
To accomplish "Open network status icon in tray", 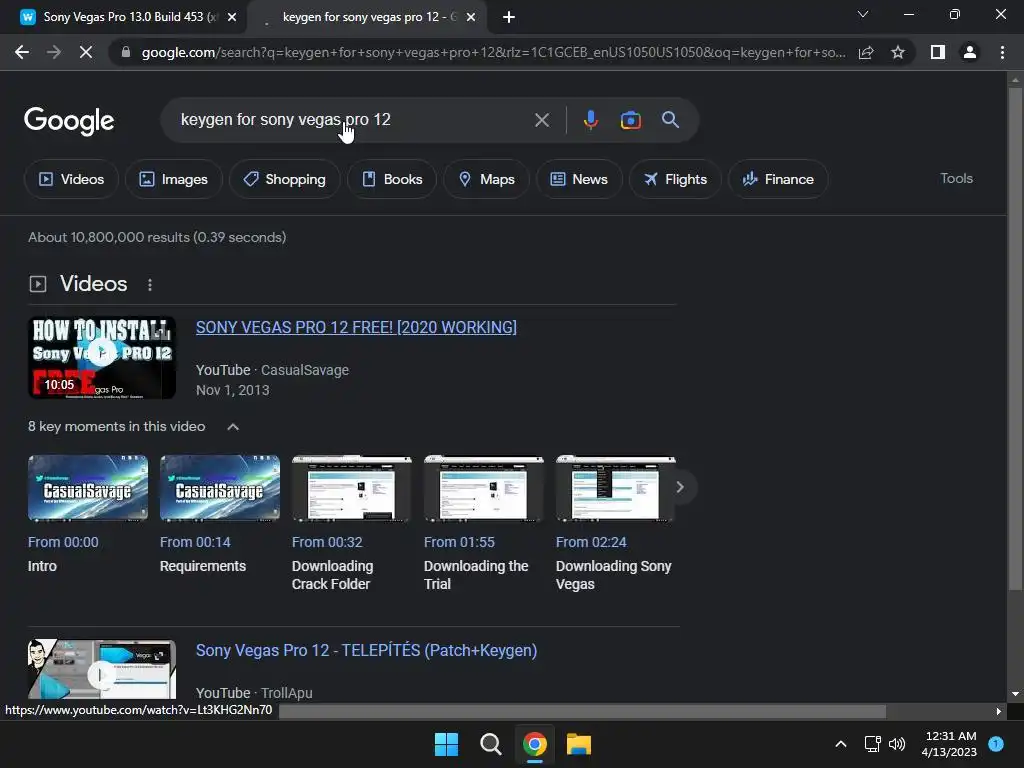I will click(872, 744).
